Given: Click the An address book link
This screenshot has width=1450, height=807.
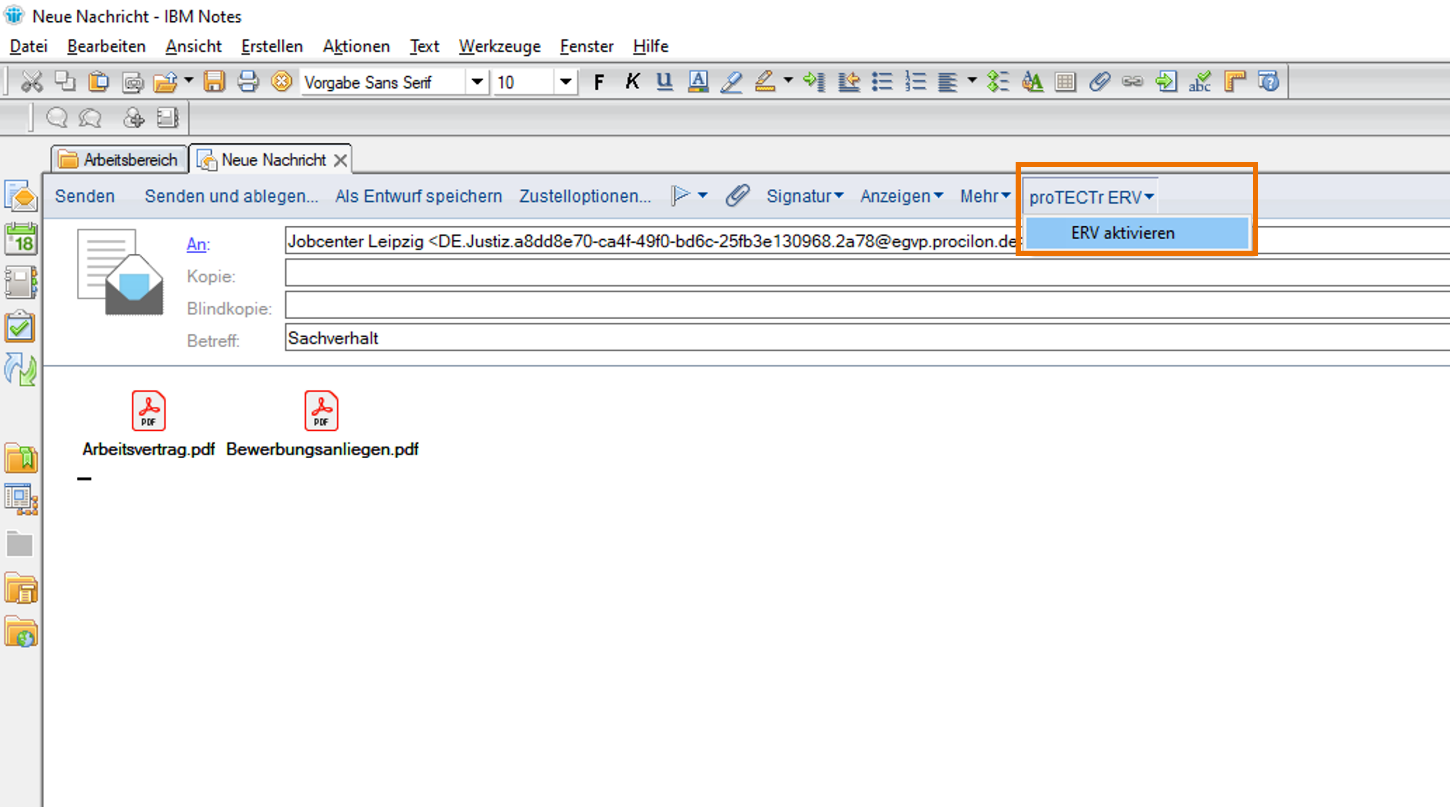Looking at the screenshot, I should tap(198, 243).
